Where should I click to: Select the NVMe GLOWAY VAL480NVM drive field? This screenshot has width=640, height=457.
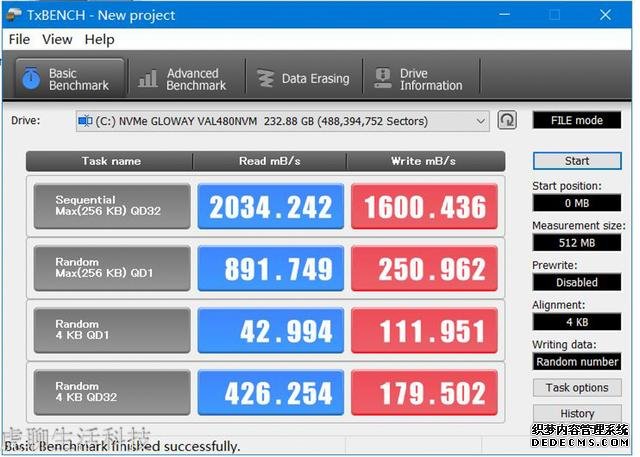(x=282, y=121)
